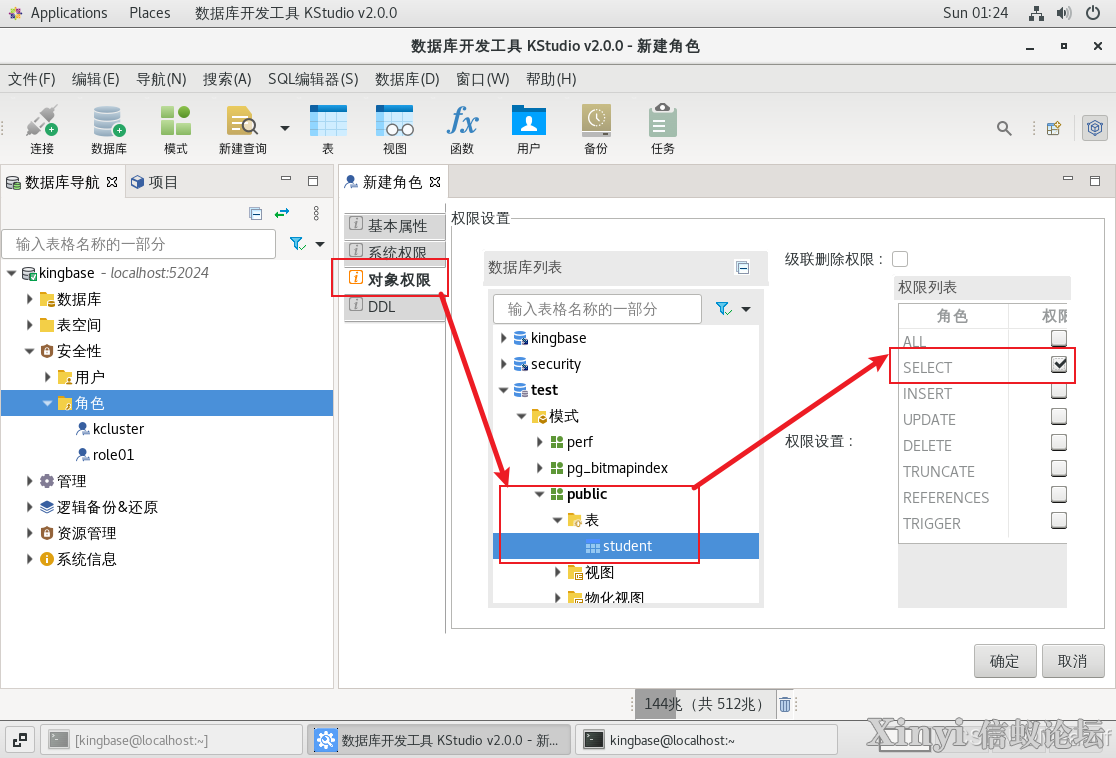The height and width of the screenshot is (758, 1116).
Task: Open the SQL编辑器(S) menu
Action: click(x=313, y=79)
